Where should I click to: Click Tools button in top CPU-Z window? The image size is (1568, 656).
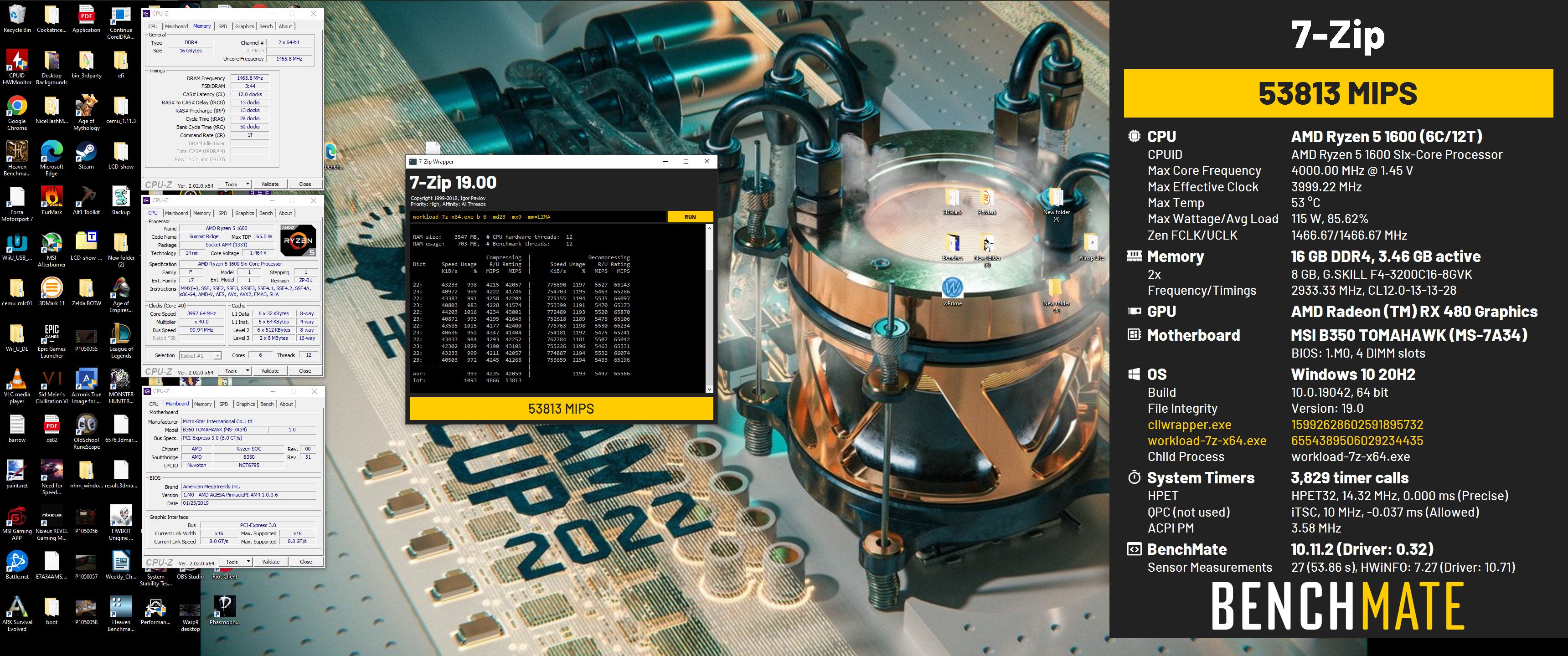coord(231,184)
